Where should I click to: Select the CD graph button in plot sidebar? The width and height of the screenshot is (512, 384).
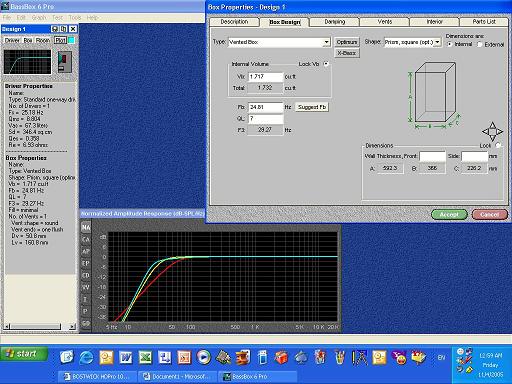click(86, 275)
